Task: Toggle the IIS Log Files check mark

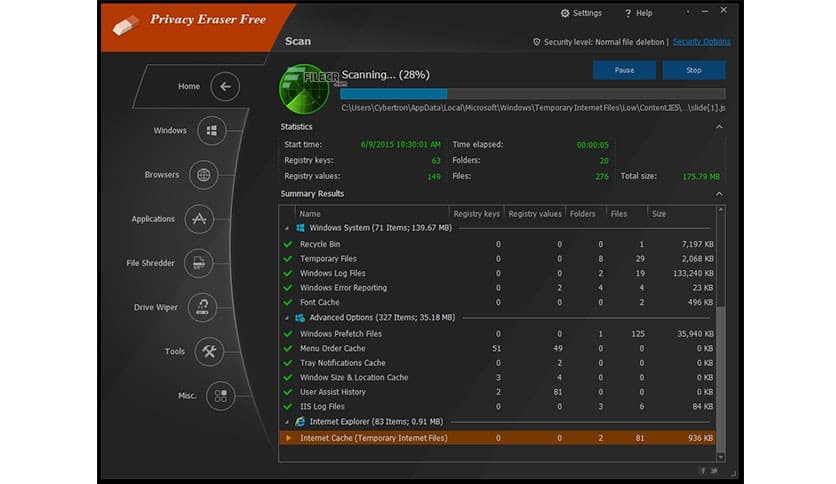Action: point(288,407)
